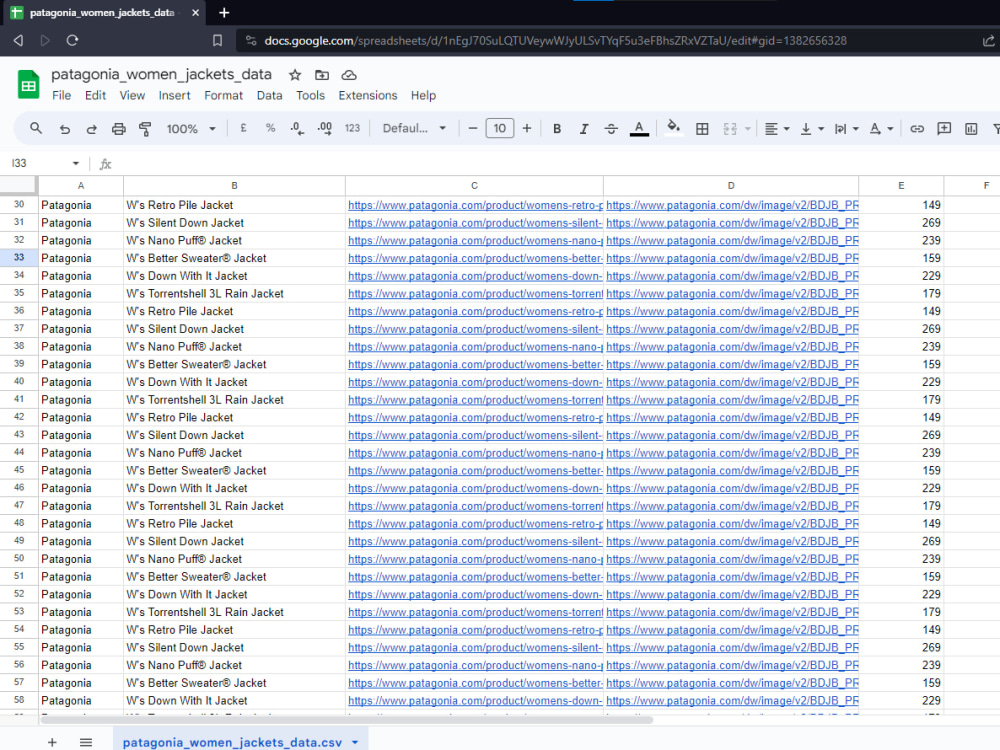Image resolution: width=1000 pixels, height=750 pixels.
Task: Open row 30 product URL link
Action: pos(475,205)
